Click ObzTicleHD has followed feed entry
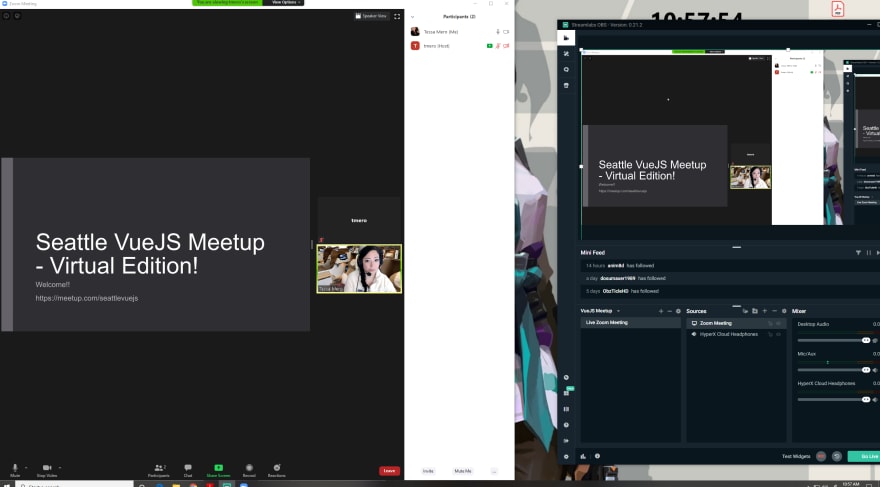Viewport: 880px width, 487px height. pos(730,291)
